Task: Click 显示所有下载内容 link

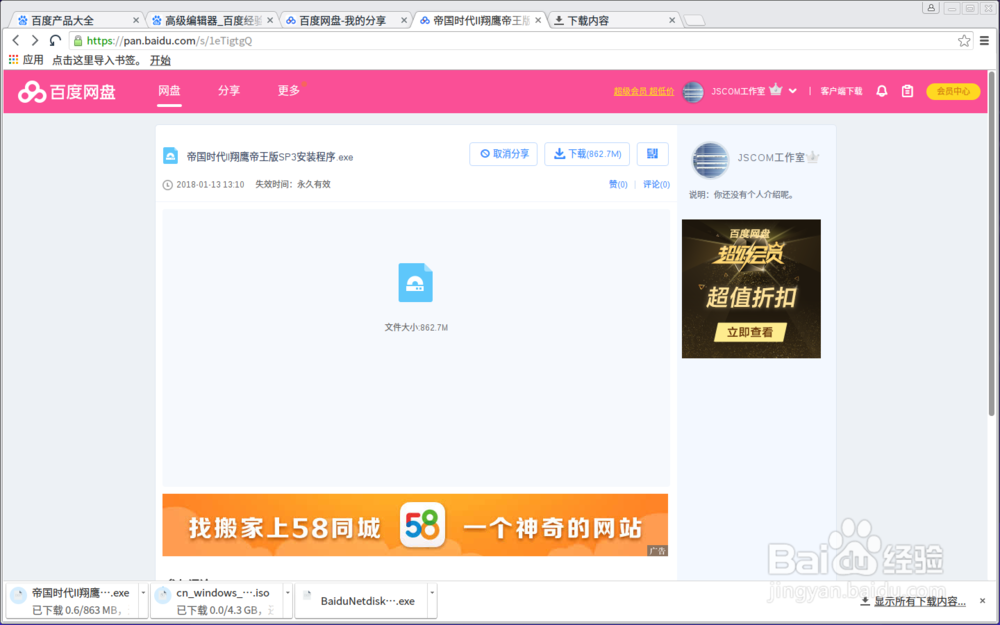Action: (913, 601)
